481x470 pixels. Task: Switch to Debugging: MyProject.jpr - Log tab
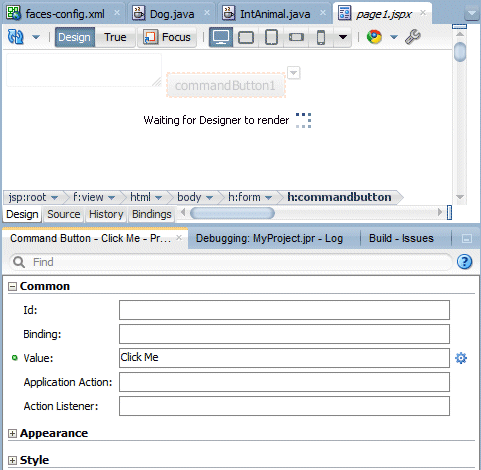[269, 238]
